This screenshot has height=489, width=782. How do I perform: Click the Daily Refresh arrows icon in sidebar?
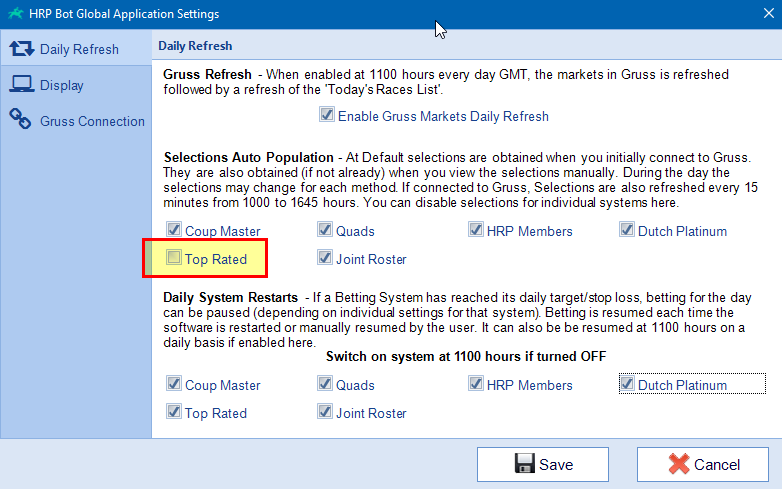click(21, 49)
